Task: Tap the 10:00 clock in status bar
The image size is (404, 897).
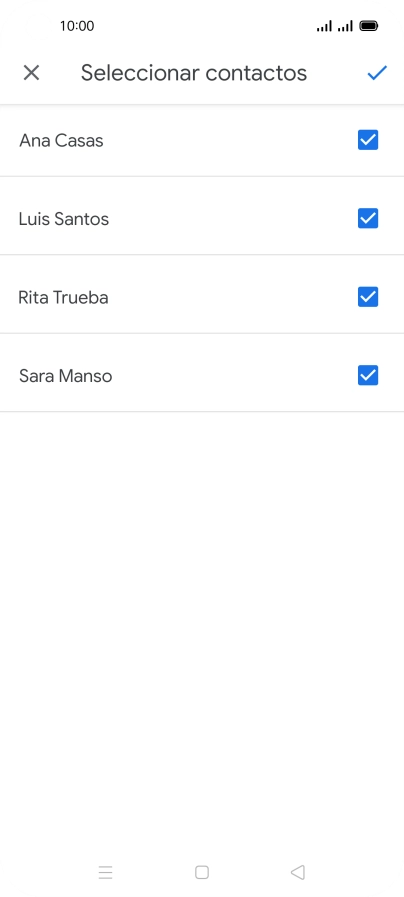Action: 77,26
